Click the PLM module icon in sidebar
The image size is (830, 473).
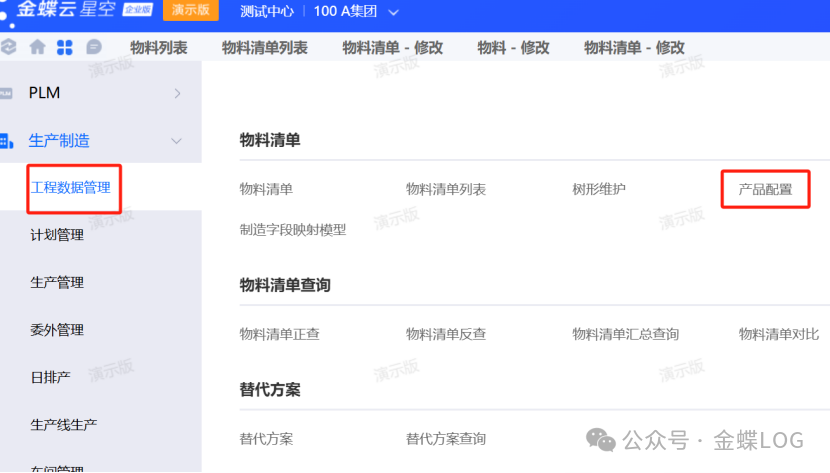point(6,93)
